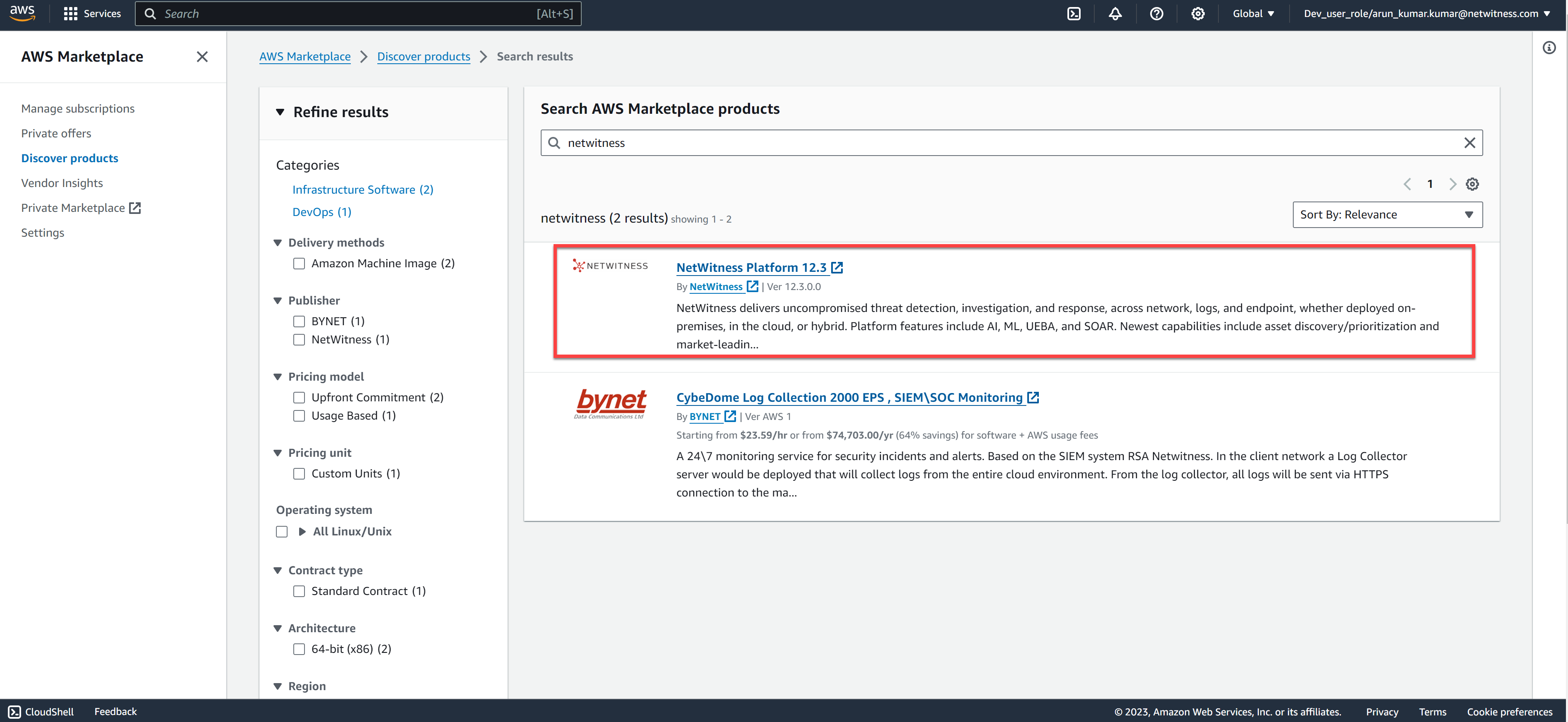
Task: Click the marketplace product search field
Action: point(1005,142)
